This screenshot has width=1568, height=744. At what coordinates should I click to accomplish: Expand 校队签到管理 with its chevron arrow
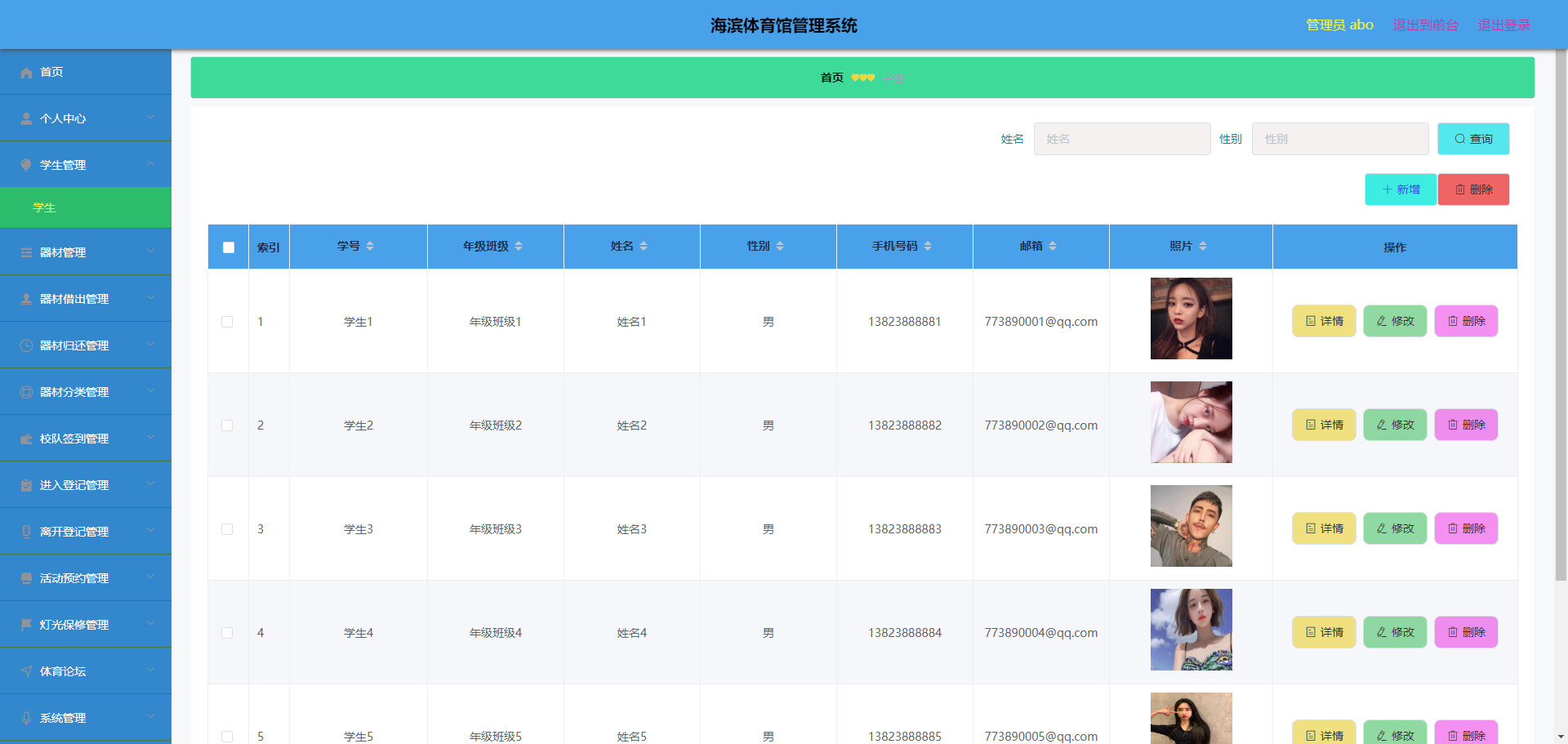151,438
